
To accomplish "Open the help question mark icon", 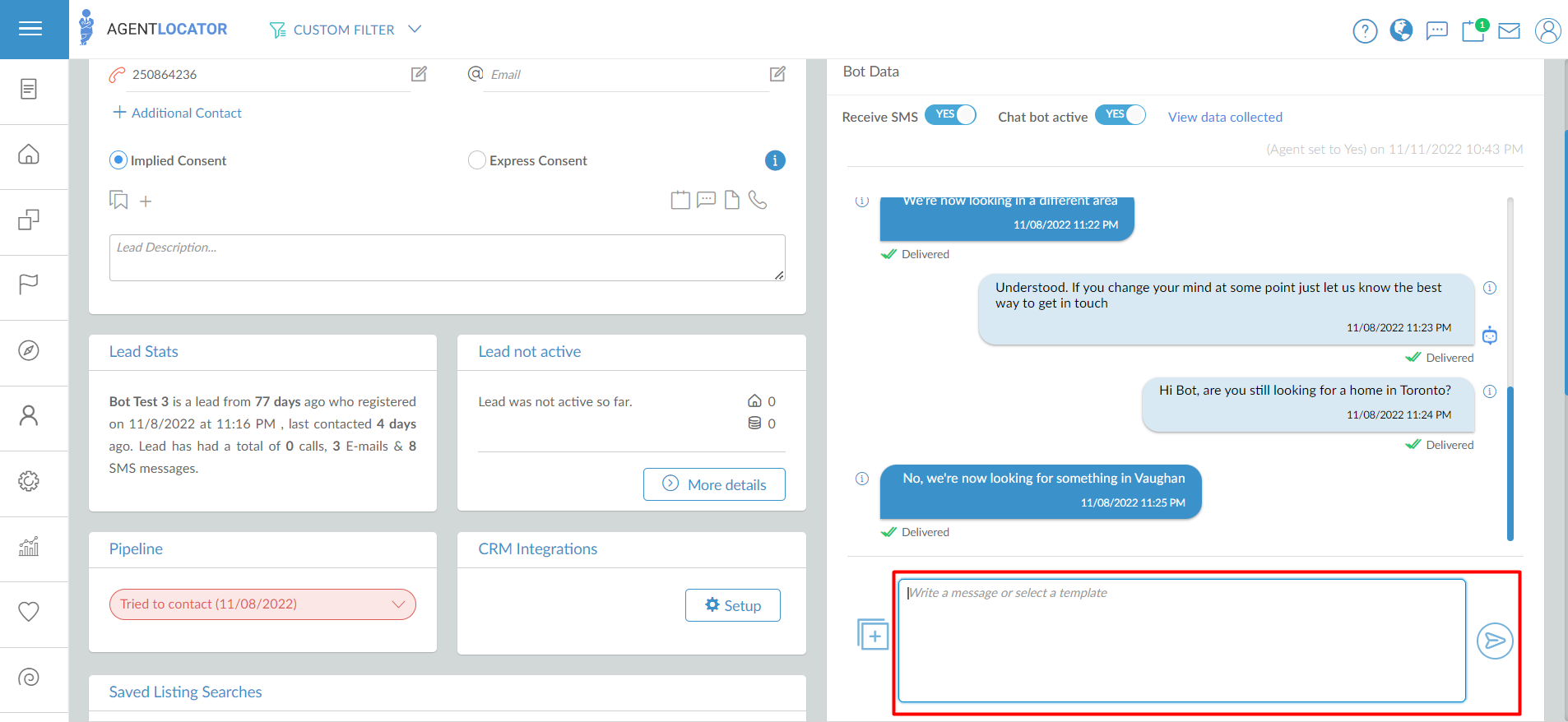I will pos(1365,31).
